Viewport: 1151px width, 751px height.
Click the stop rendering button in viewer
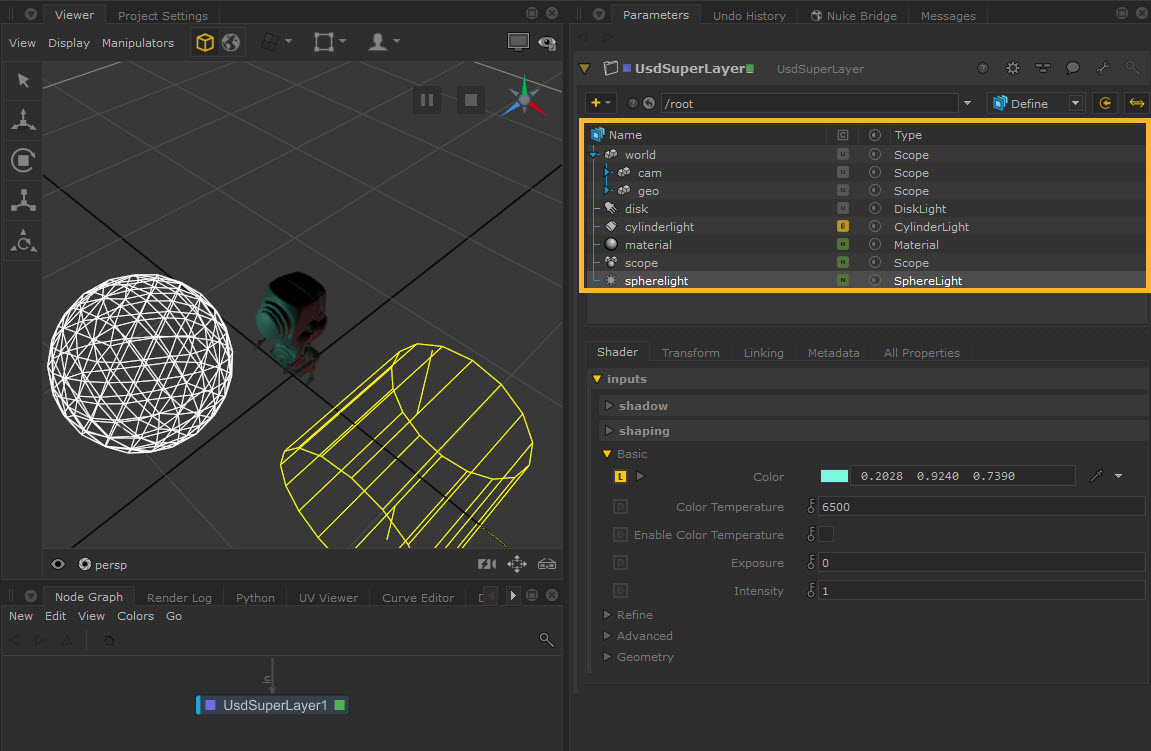coord(471,99)
